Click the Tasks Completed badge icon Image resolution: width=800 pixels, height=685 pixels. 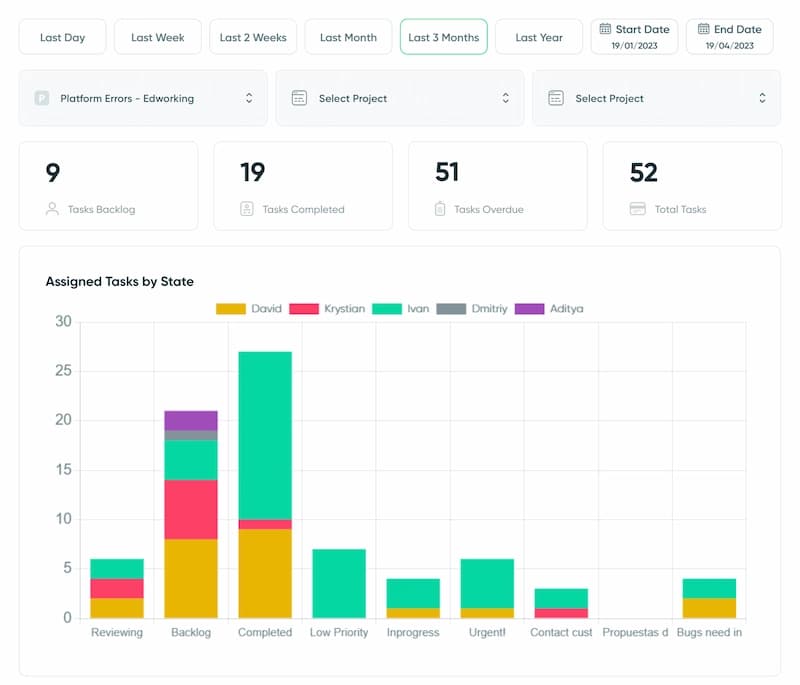click(x=247, y=209)
